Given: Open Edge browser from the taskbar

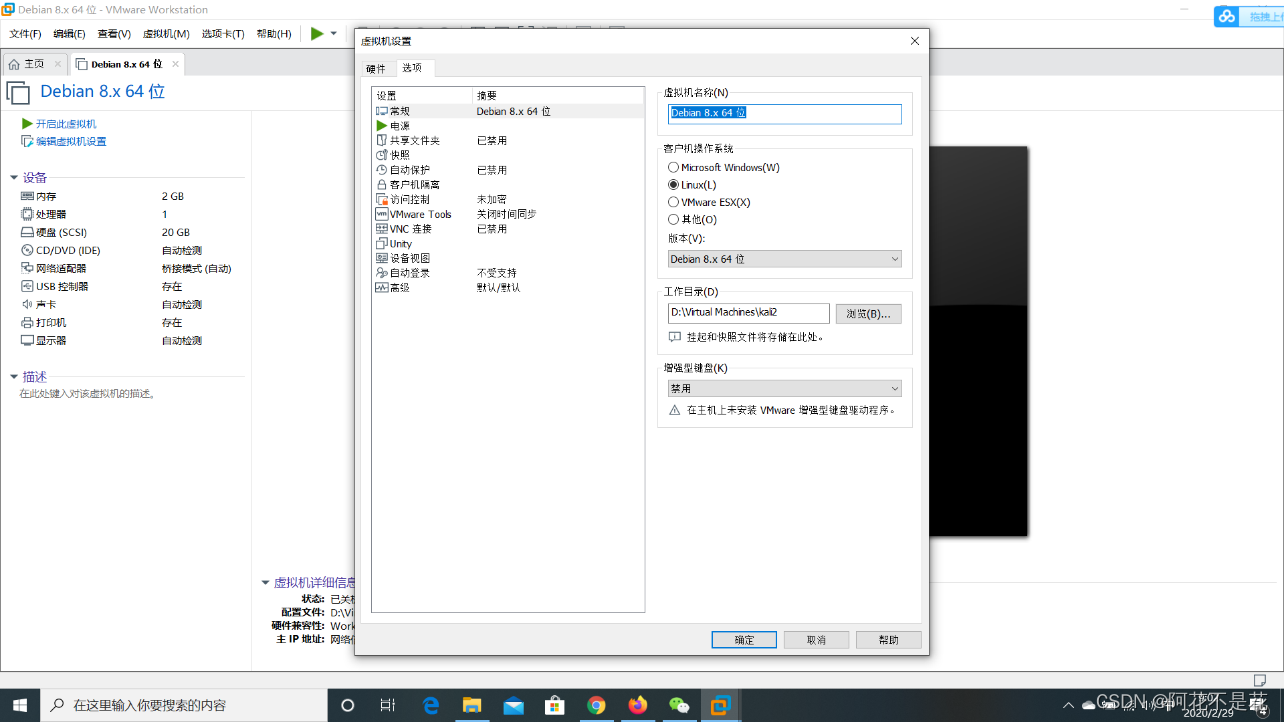Looking at the screenshot, I should coord(431,705).
